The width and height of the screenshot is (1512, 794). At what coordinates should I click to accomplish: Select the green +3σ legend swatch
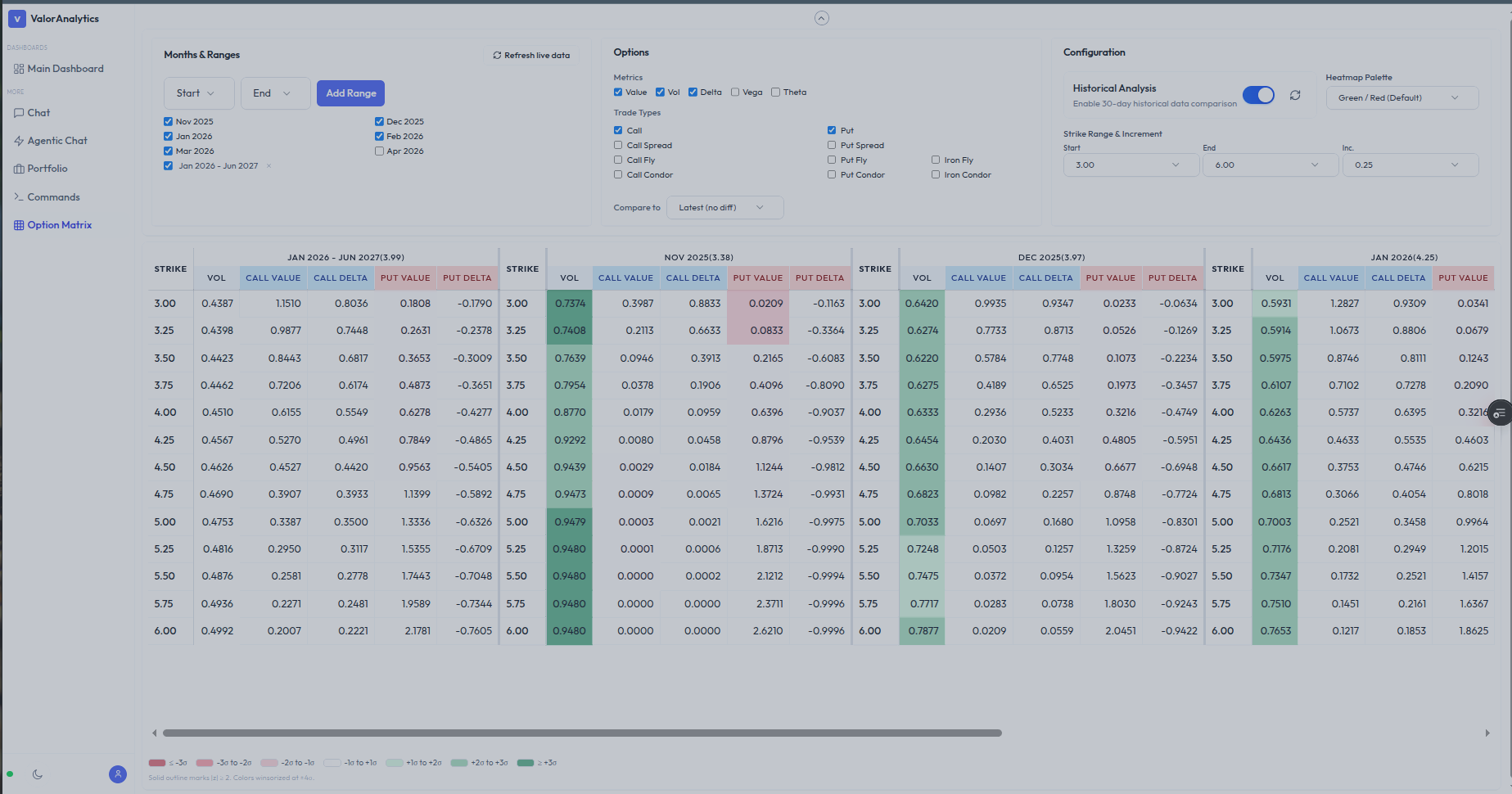coord(526,762)
